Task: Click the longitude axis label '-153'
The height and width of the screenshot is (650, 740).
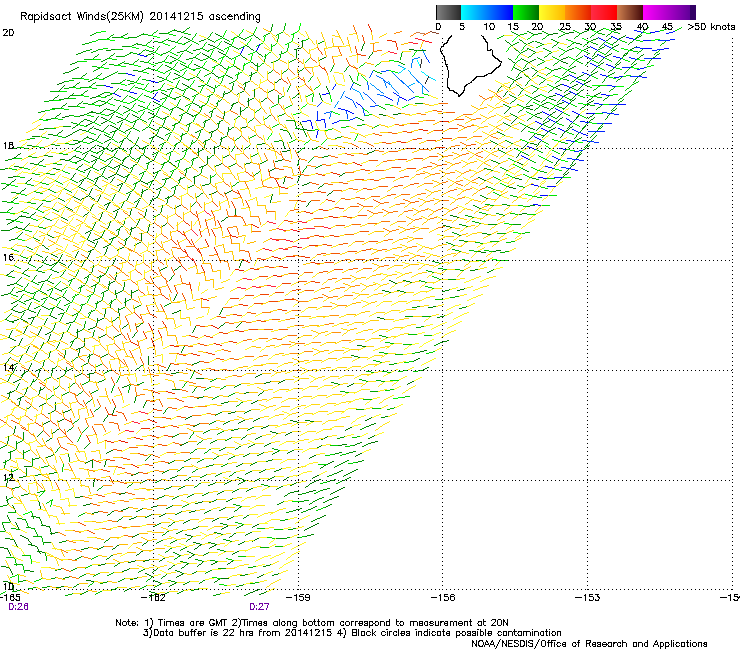Action: pos(588,598)
